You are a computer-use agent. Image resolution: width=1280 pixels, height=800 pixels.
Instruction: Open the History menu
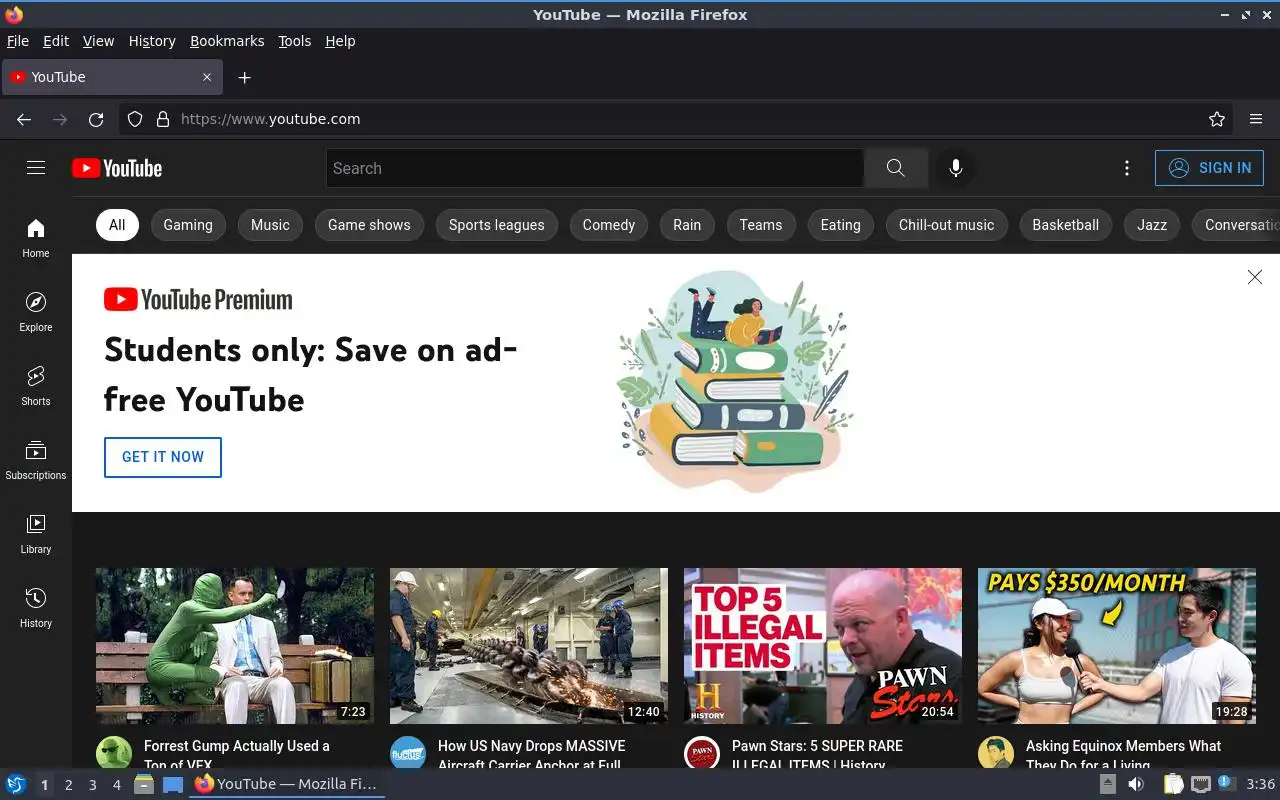pos(152,41)
